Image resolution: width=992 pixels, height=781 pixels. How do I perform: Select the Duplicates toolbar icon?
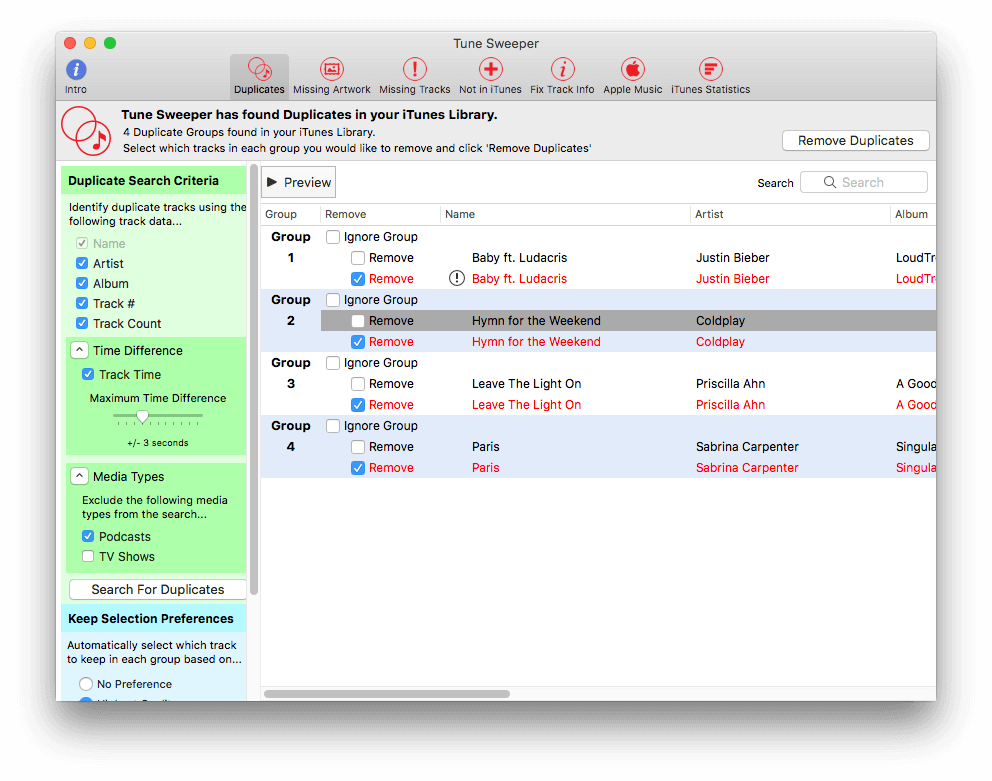pyautogui.click(x=259, y=69)
